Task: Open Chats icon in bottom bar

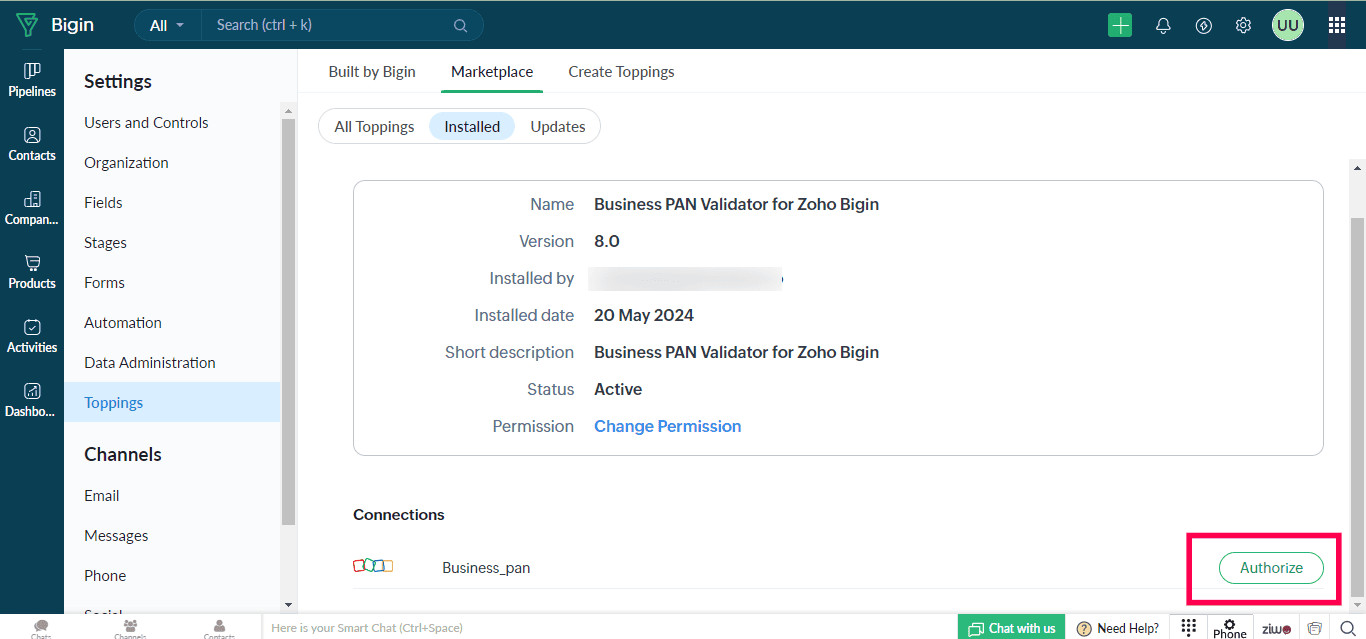Action: [41, 629]
